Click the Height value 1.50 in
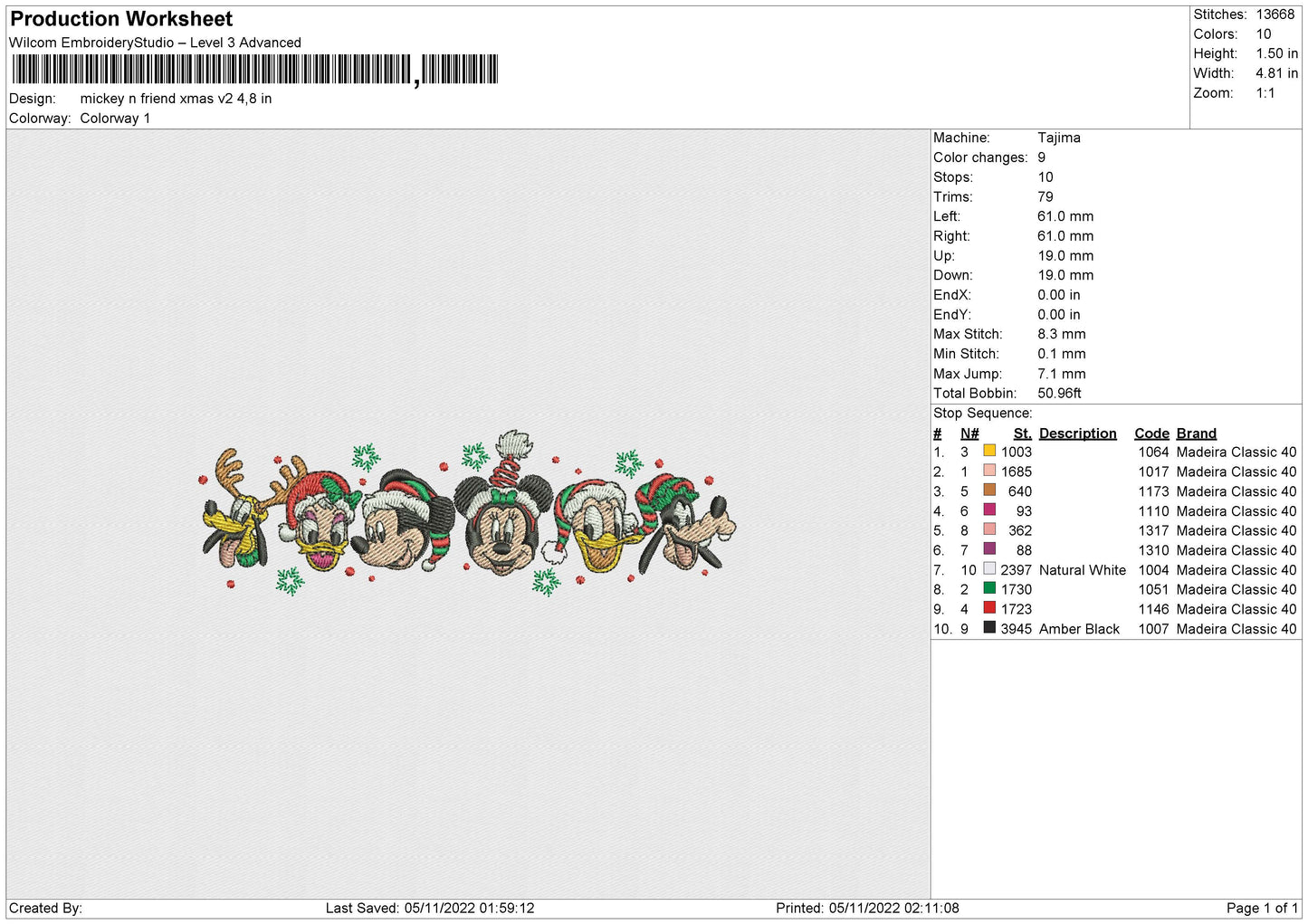This screenshot has width=1308, height=924. point(1276,53)
